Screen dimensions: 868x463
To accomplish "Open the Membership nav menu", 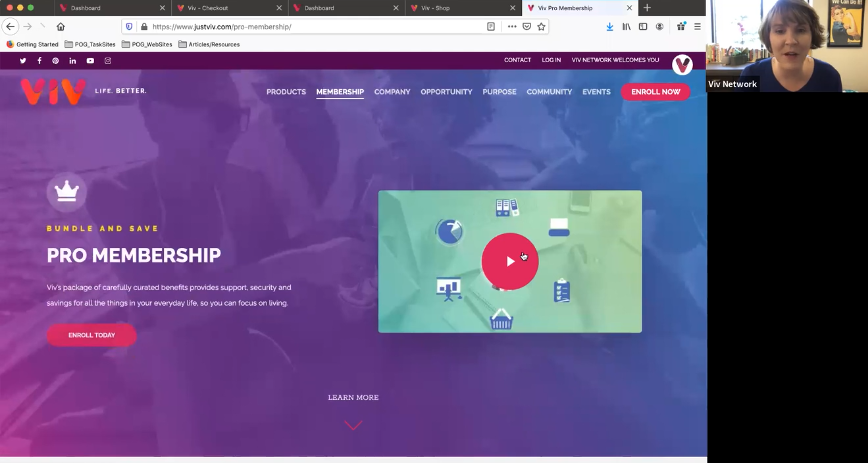I will click(340, 92).
